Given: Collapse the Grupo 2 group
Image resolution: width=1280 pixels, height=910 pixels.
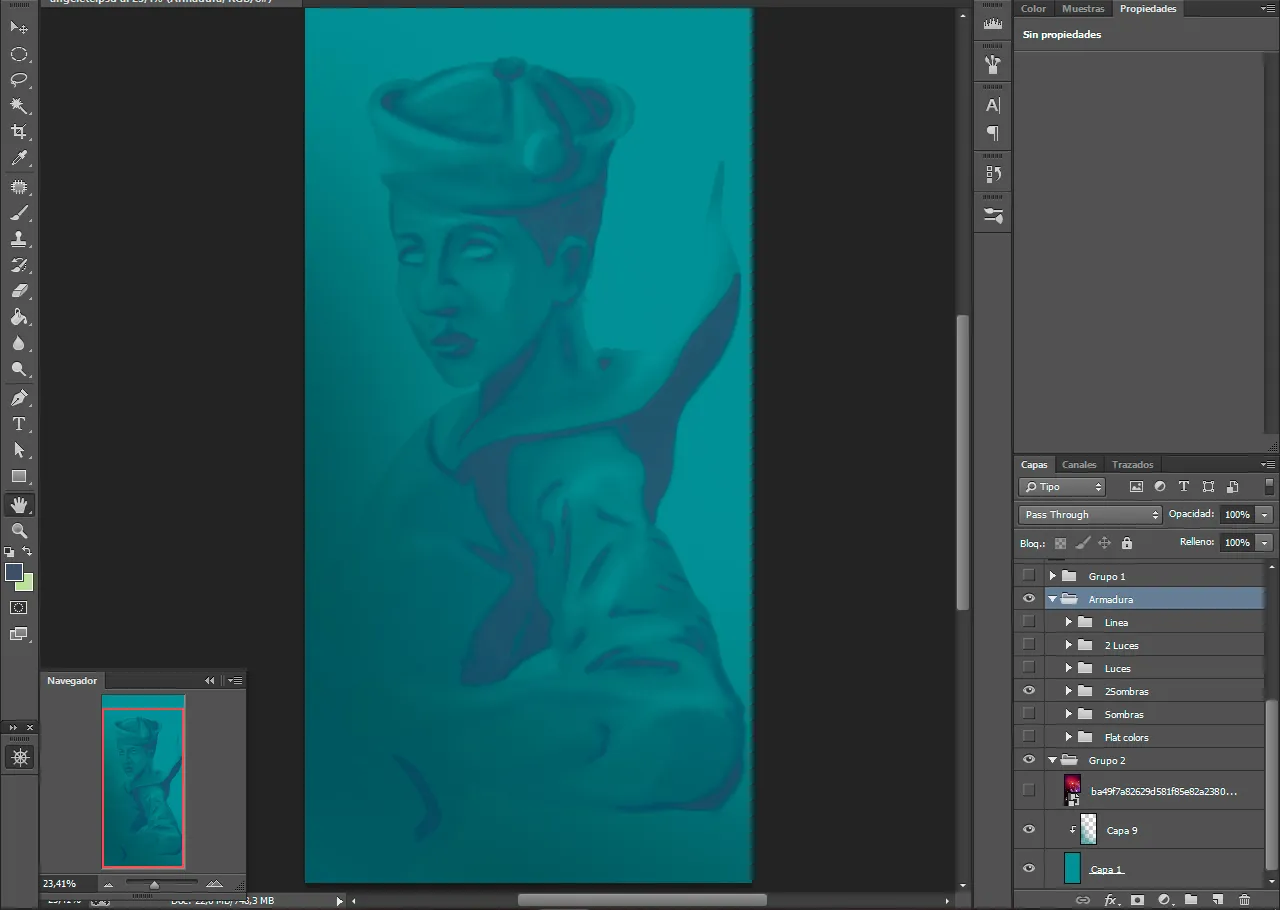Looking at the screenshot, I should pos(1052,760).
